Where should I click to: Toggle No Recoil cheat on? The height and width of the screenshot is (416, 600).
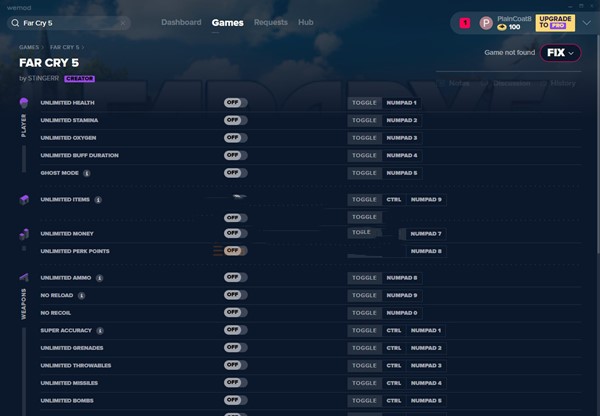[x=235, y=313]
